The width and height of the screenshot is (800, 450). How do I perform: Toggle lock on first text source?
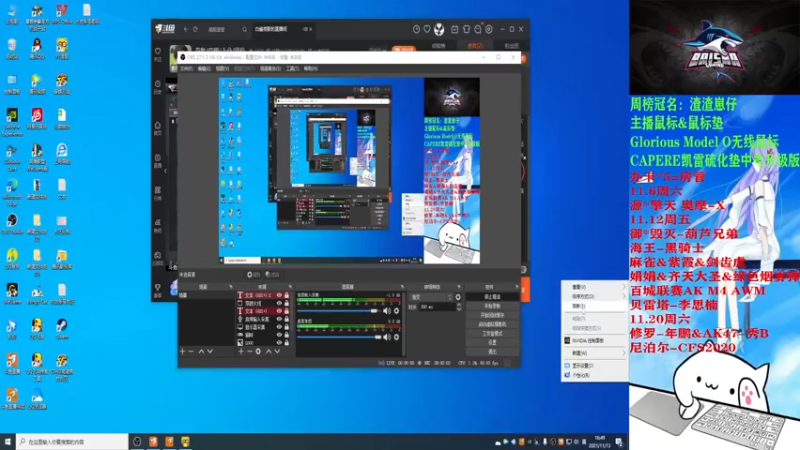tap(287, 295)
